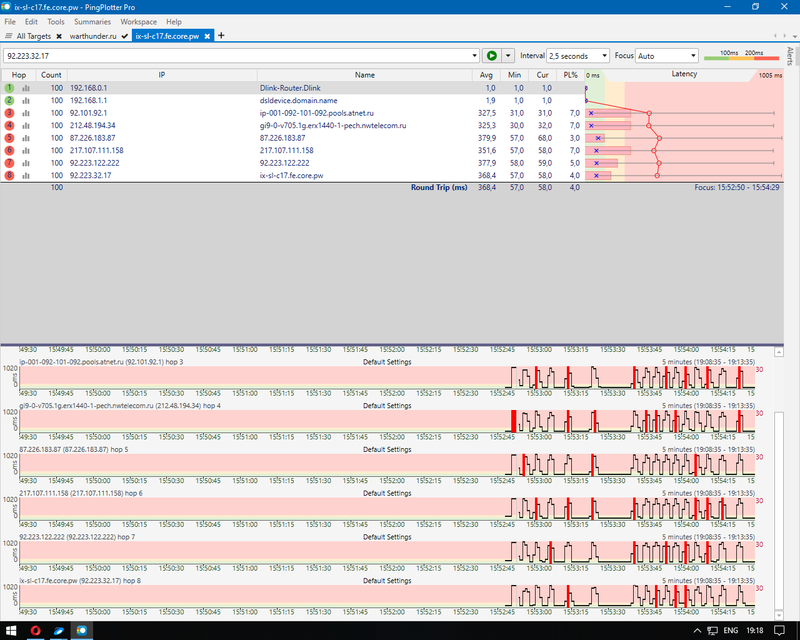The width and height of the screenshot is (800, 640).
Task: Select the Dlink-Router.Dlink name cell
Action: [365, 88]
